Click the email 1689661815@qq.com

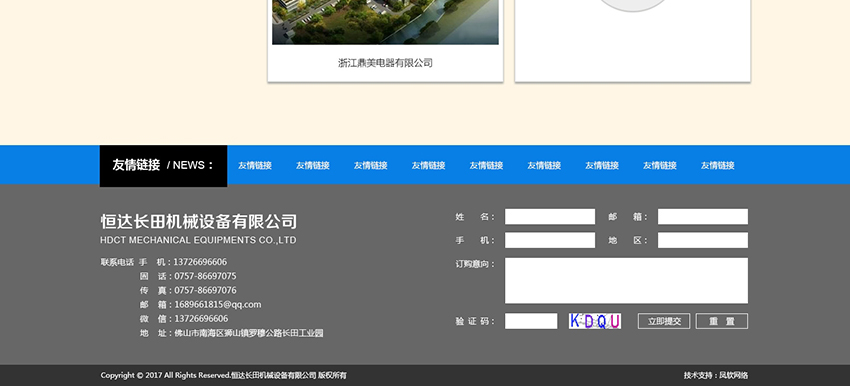click(217, 304)
